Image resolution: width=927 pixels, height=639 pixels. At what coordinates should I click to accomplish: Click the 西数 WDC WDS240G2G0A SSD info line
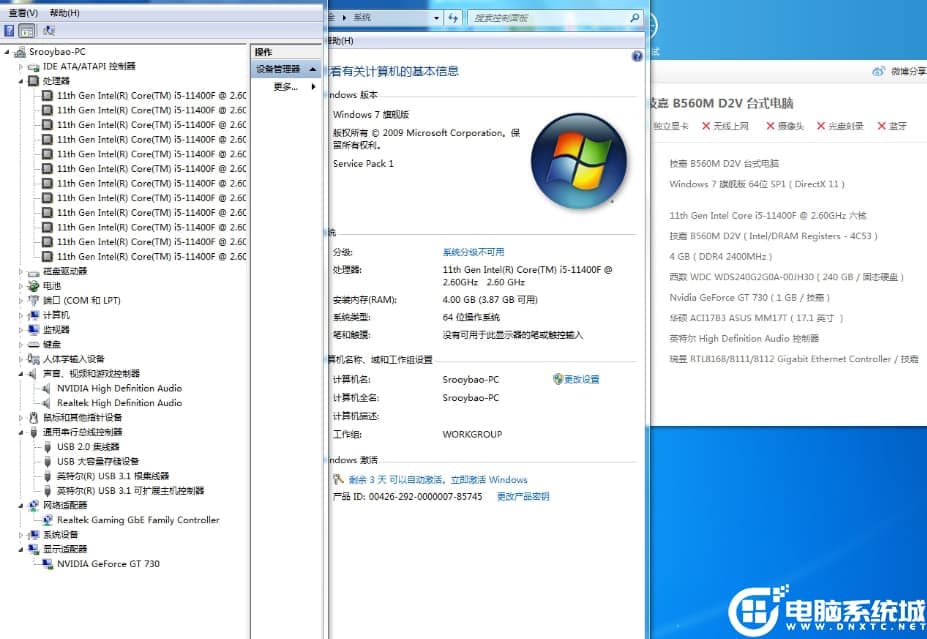click(x=786, y=277)
